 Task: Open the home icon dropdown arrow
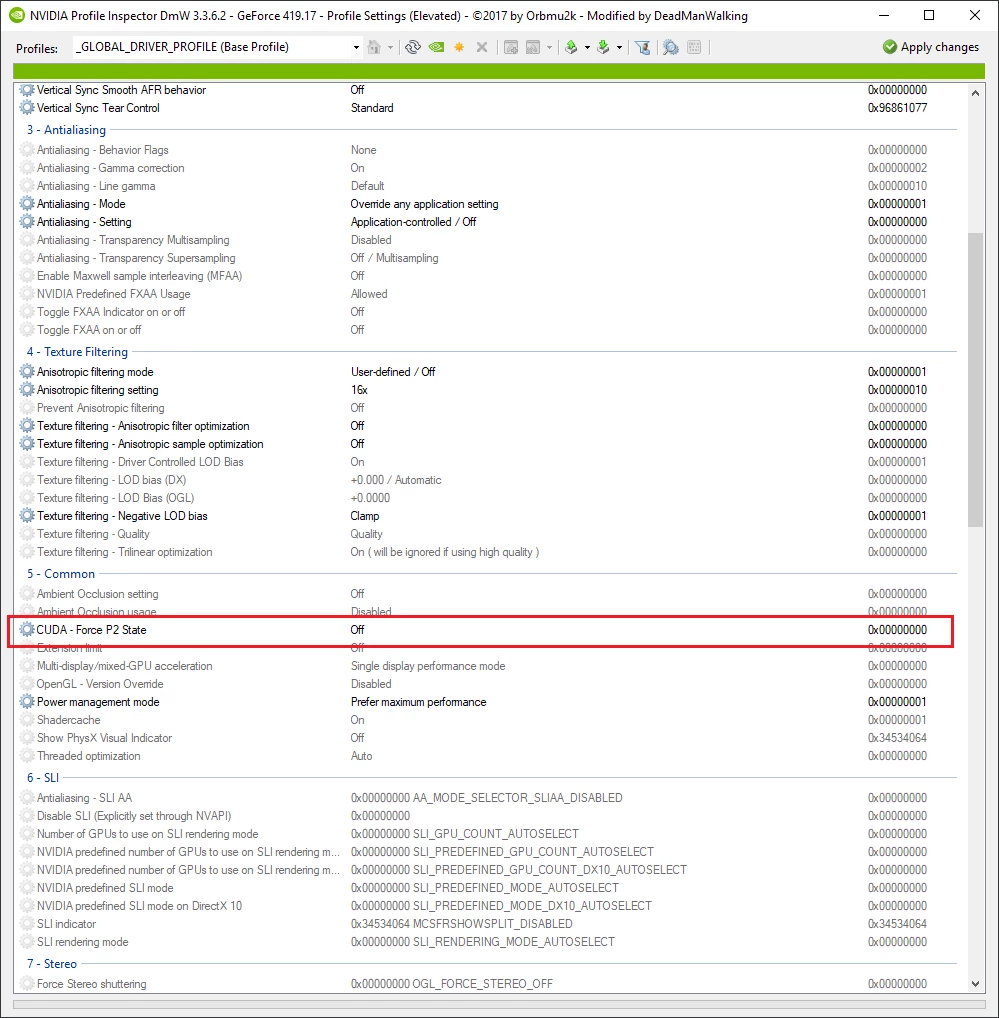tap(390, 47)
